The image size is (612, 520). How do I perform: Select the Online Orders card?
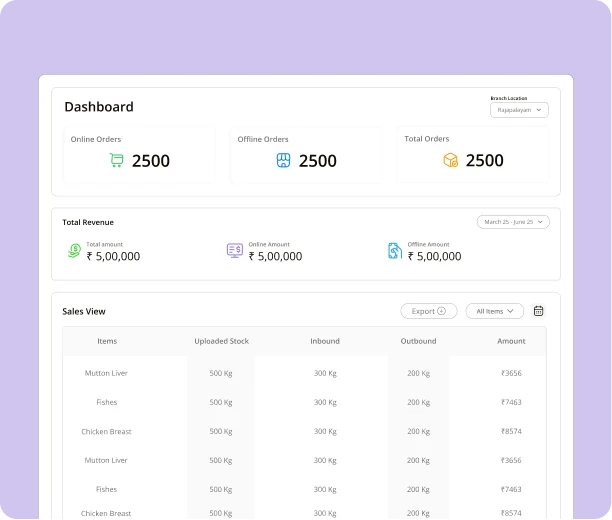click(139, 155)
